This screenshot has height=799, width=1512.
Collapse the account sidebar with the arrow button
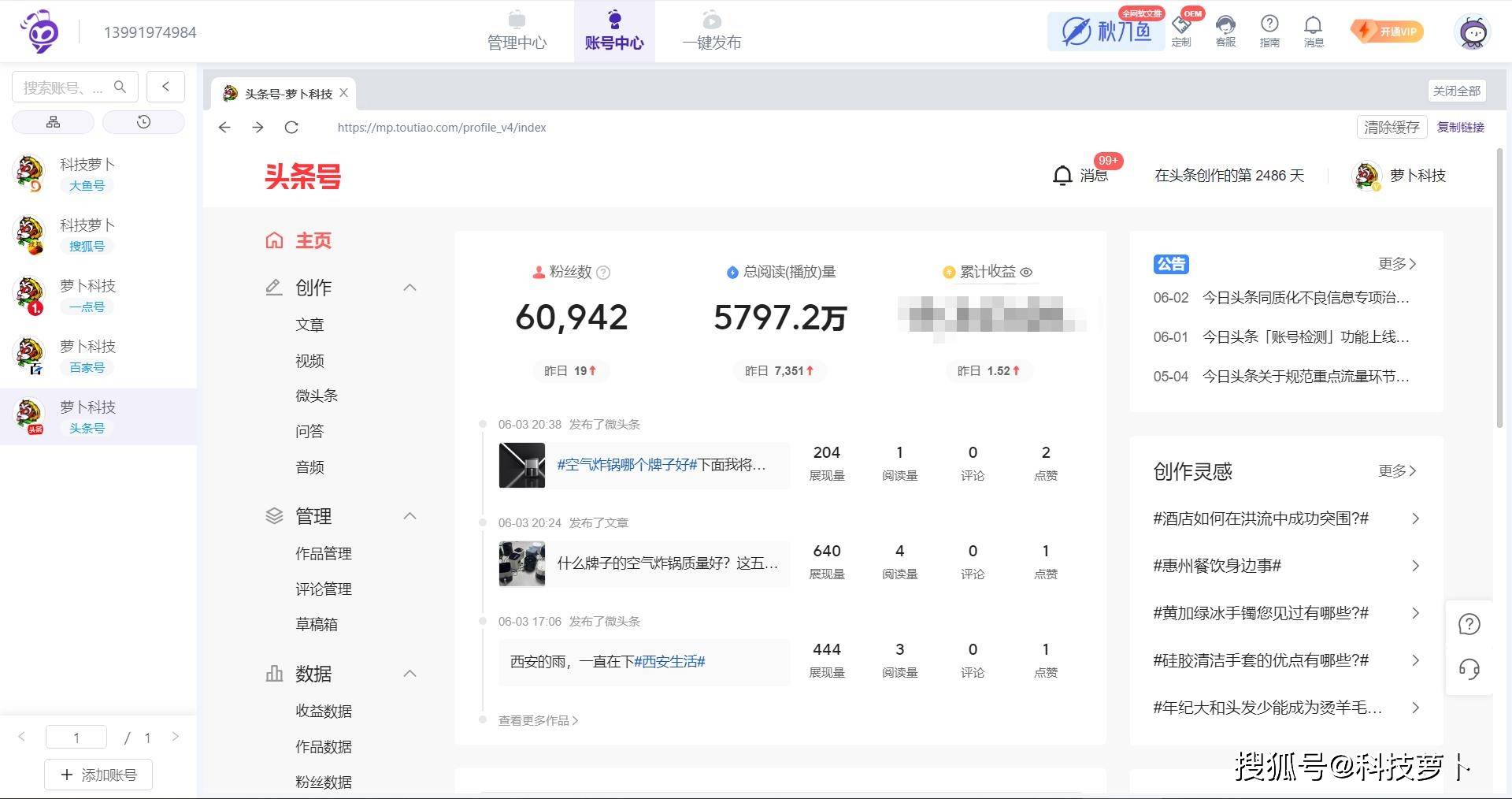pos(165,87)
